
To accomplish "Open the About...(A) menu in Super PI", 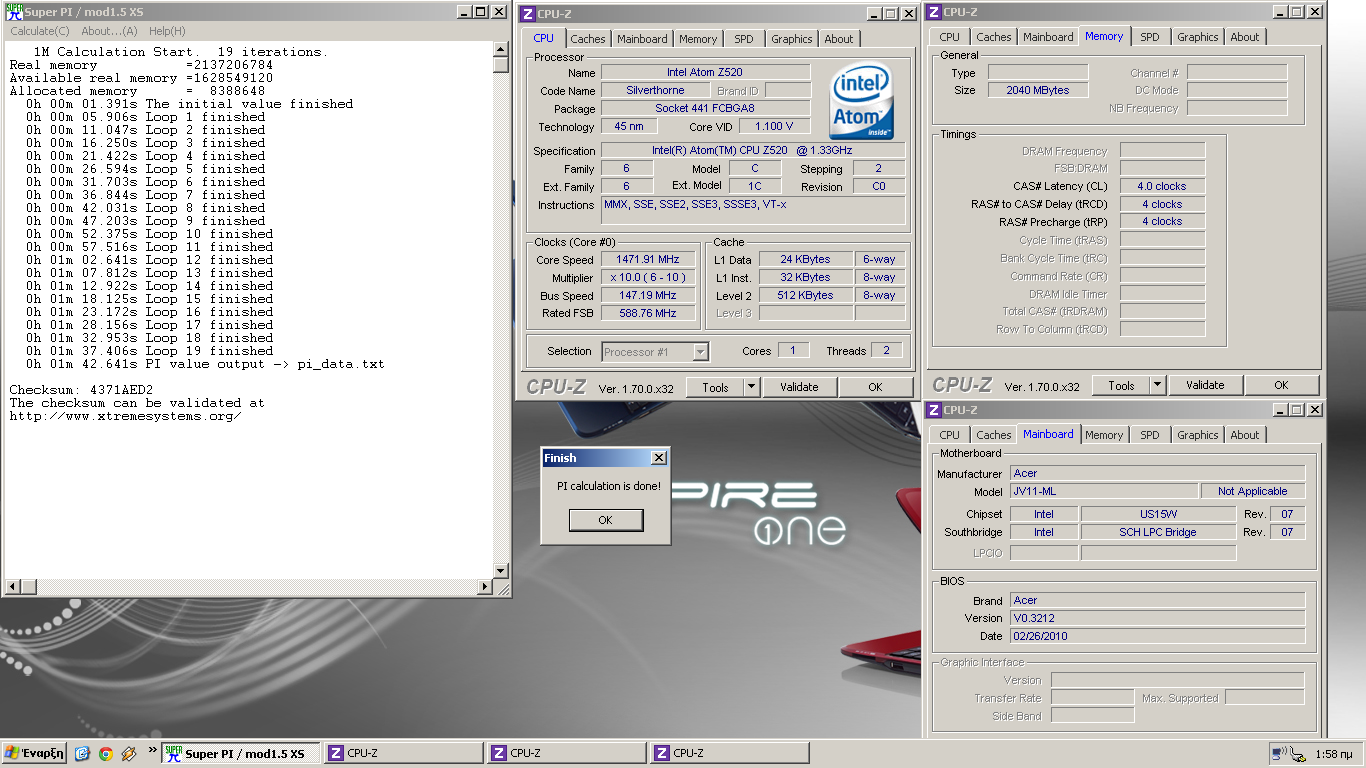I will 109,31.
